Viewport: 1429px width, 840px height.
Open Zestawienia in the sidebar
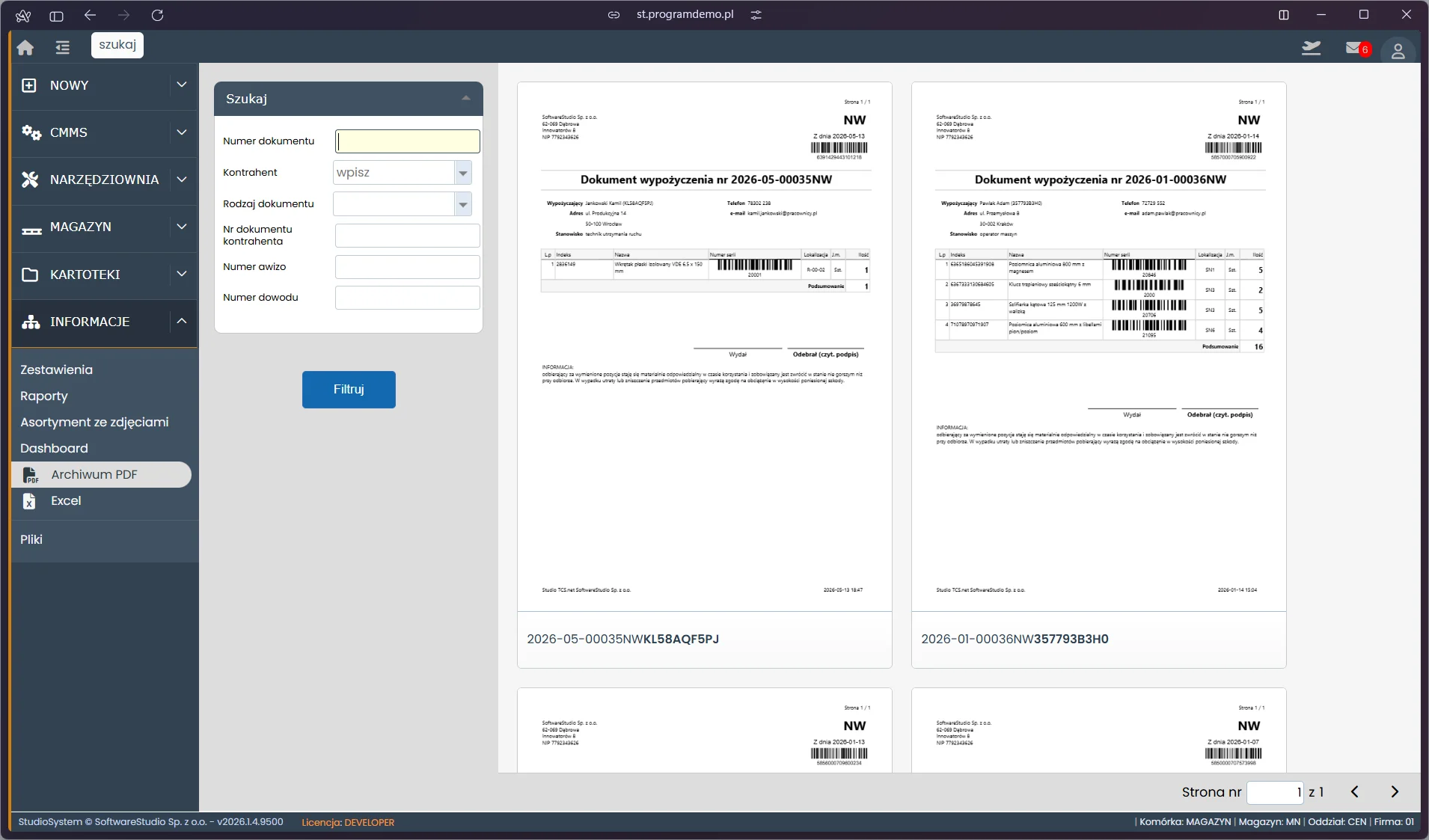57,370
